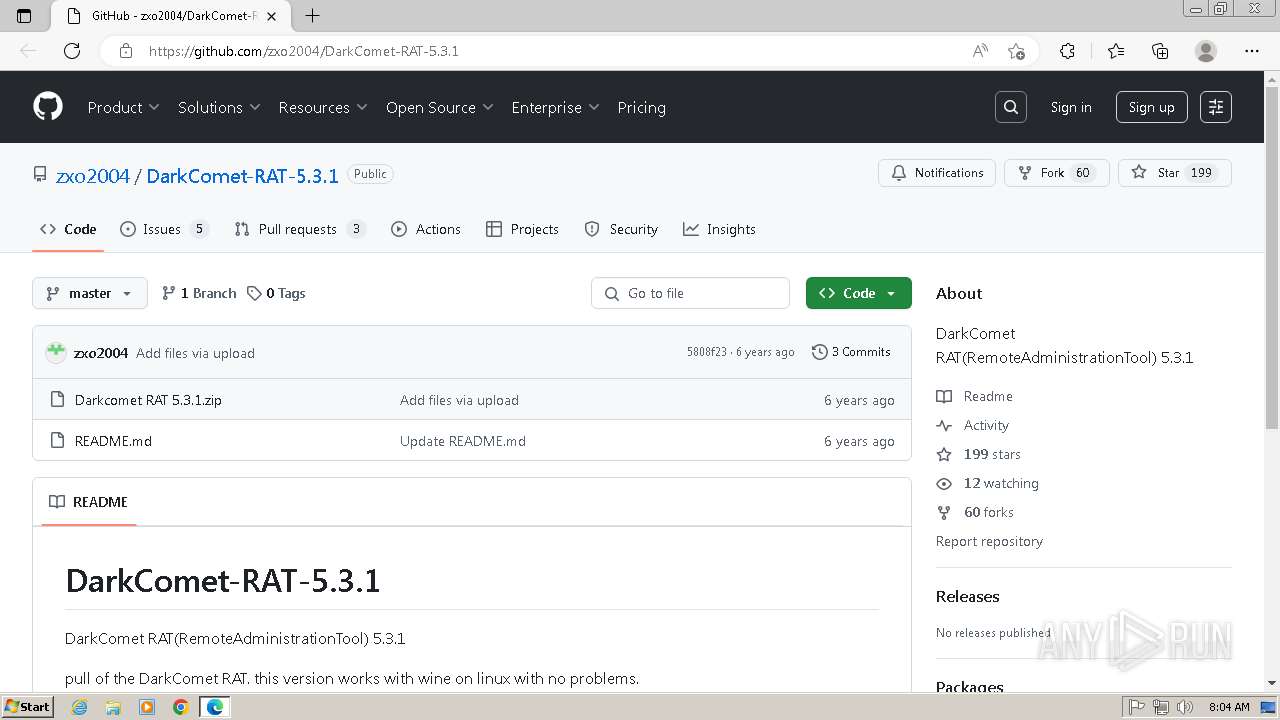Switch to the Pull requests tab
This screenshot has height=720, width=1280.
pos(299,229)
